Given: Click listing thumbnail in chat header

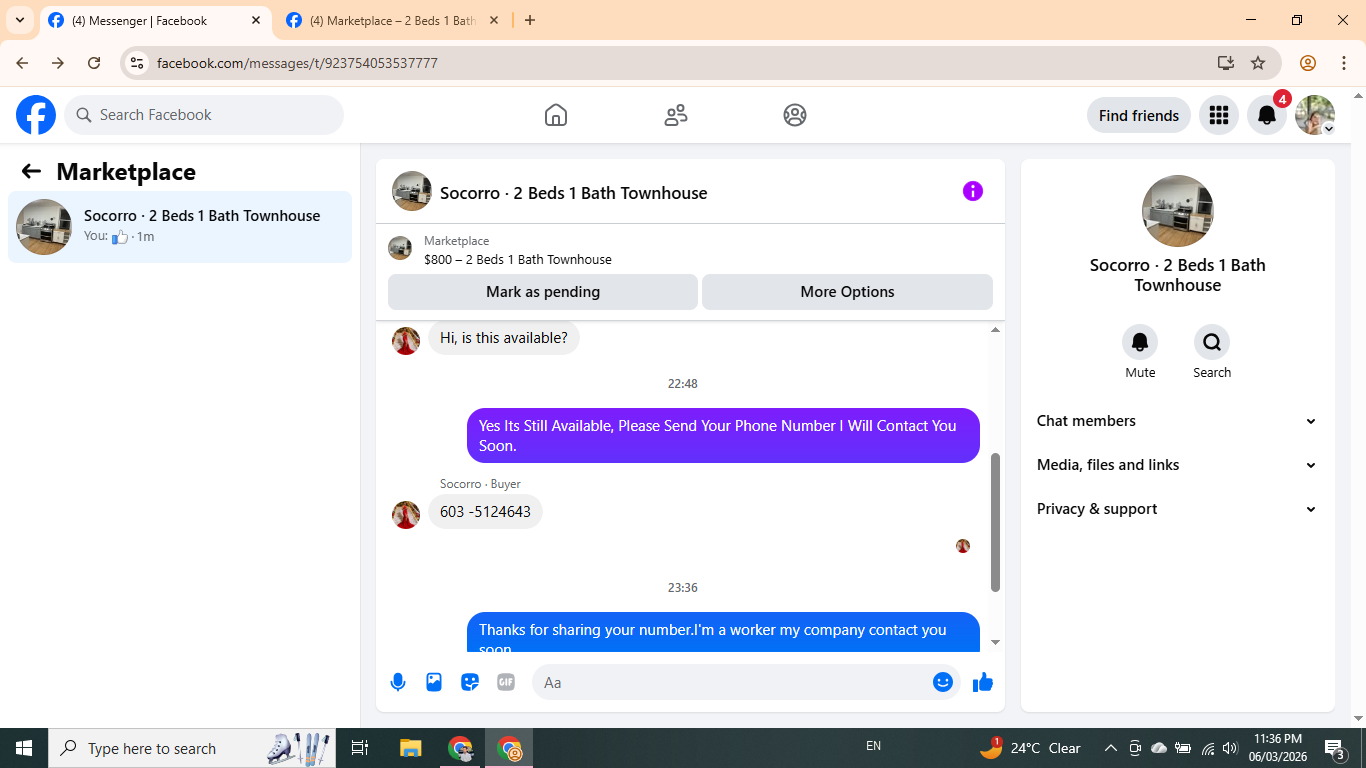Looking at the screenshot, I should pyautogui.click(x=412, y=191).
